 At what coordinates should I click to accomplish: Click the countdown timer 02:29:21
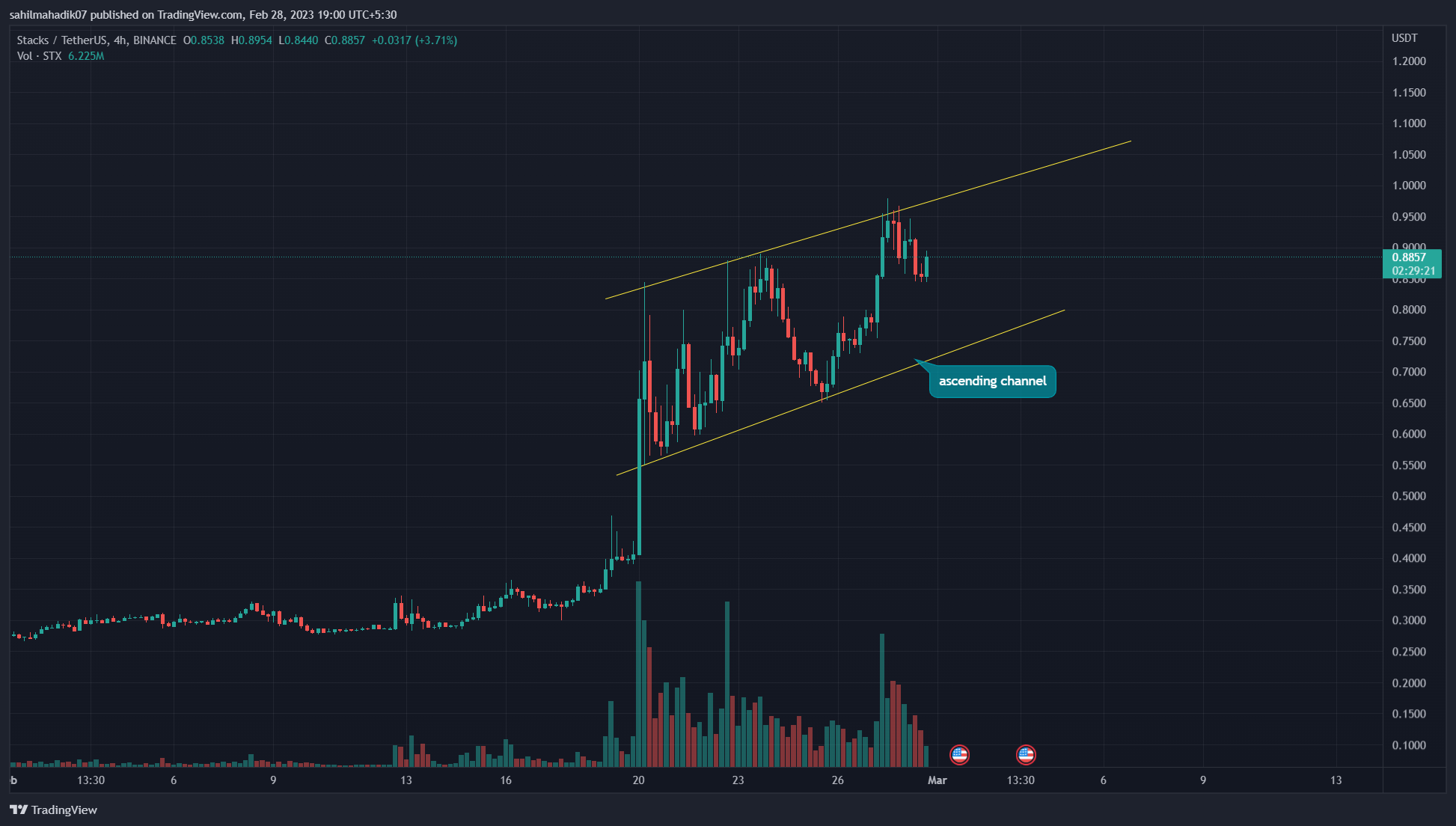[1413, 271]
